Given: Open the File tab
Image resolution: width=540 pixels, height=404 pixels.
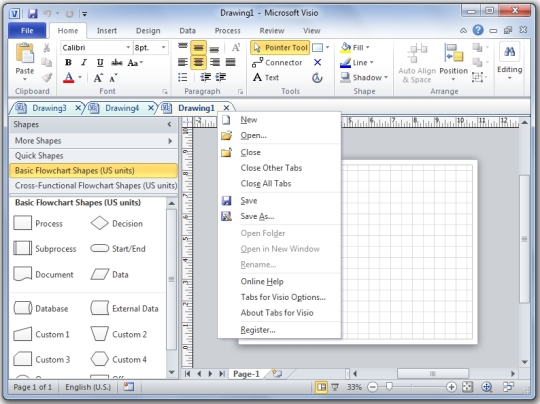Looking at the screenshot, I should [x=27, y=31].
